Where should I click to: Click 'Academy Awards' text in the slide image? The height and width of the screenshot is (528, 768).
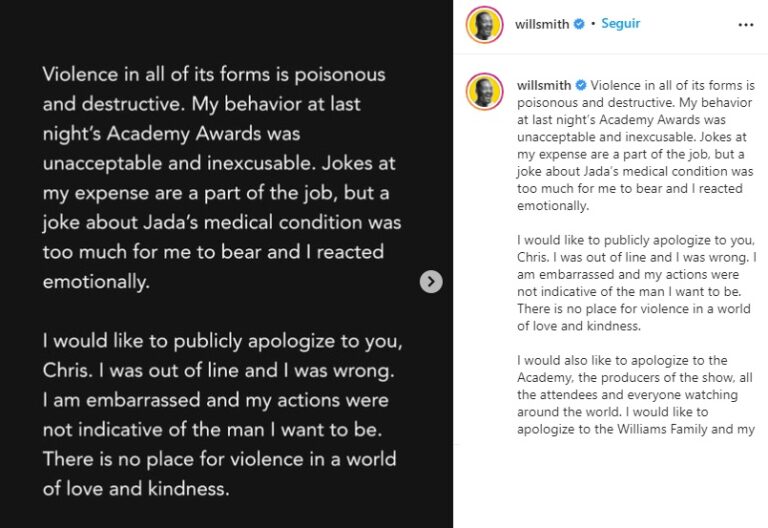tap(184, 134)
